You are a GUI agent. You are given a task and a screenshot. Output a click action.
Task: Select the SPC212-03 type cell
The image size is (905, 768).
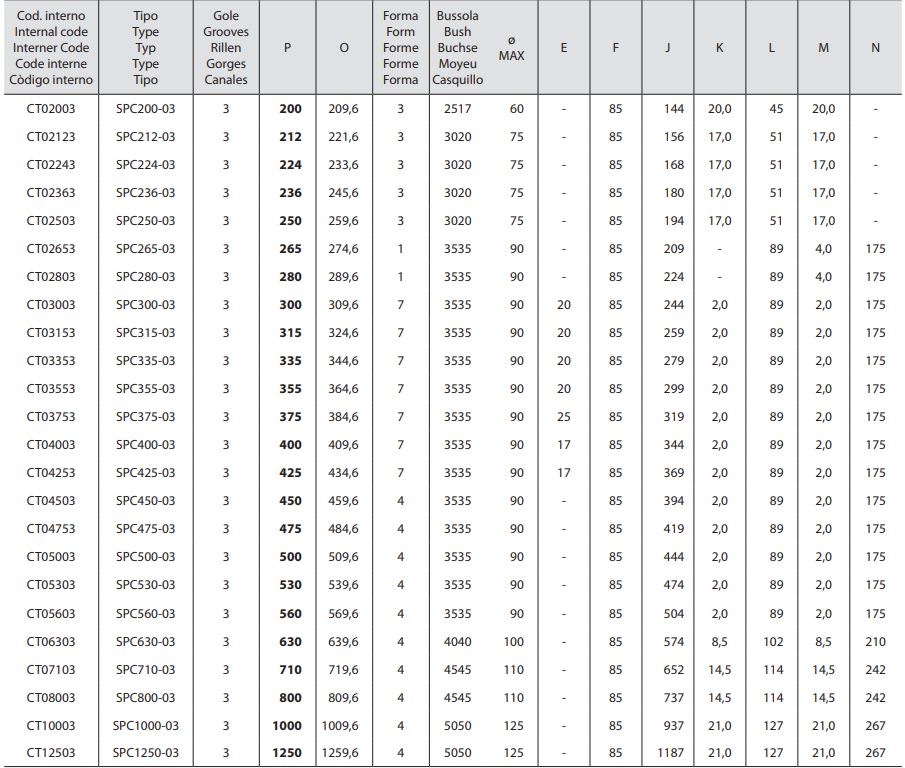[145, 137]
